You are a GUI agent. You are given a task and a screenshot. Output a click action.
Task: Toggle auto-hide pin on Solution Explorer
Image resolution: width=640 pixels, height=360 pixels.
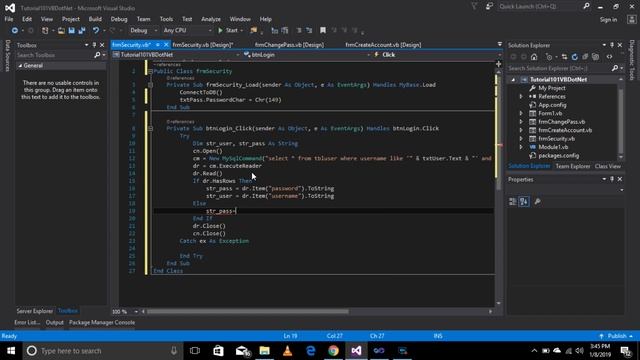tap(612, 45)
